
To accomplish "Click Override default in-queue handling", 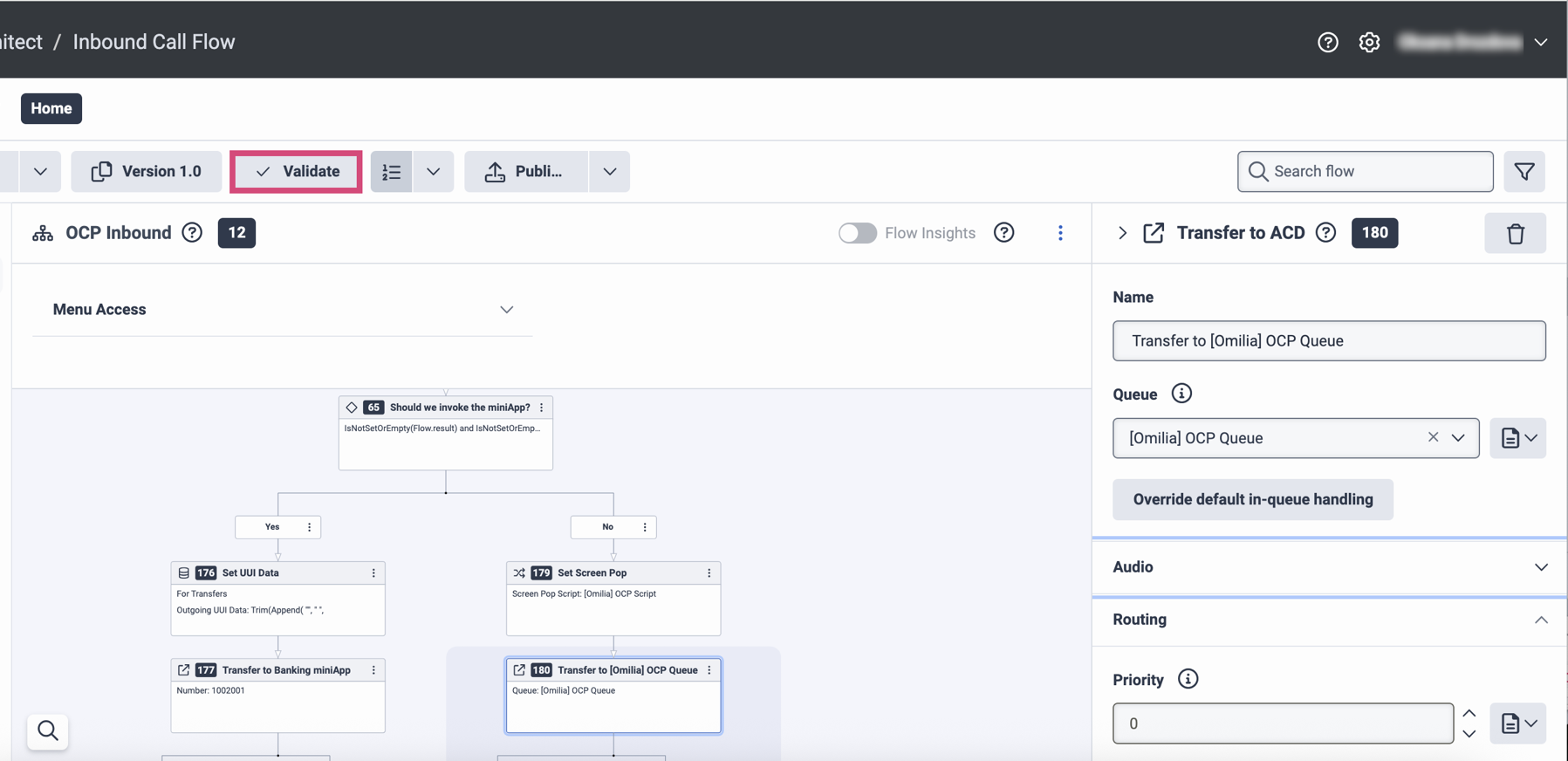I will [1252, 499].
